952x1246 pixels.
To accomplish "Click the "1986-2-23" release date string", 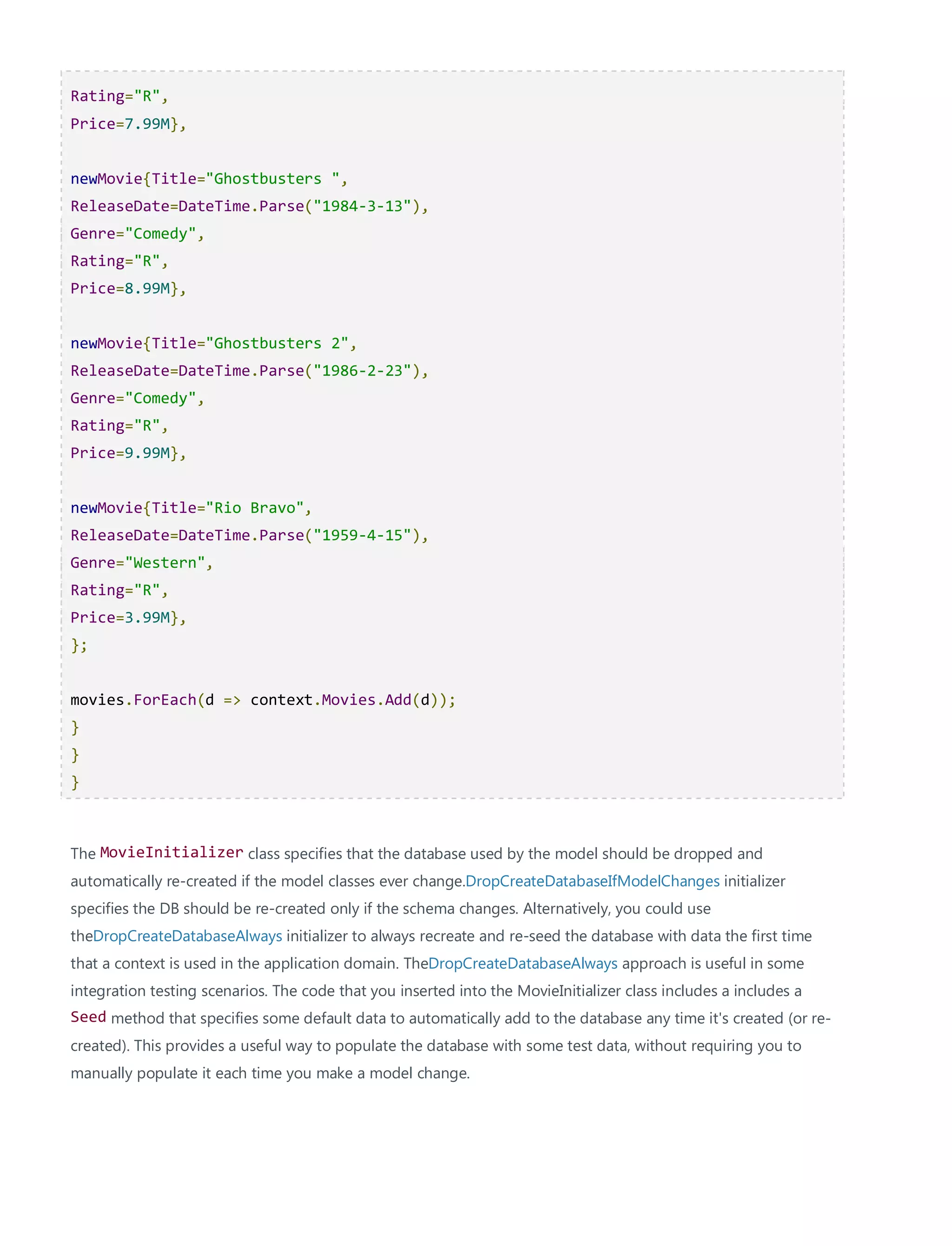I will (x=362, y=371).
